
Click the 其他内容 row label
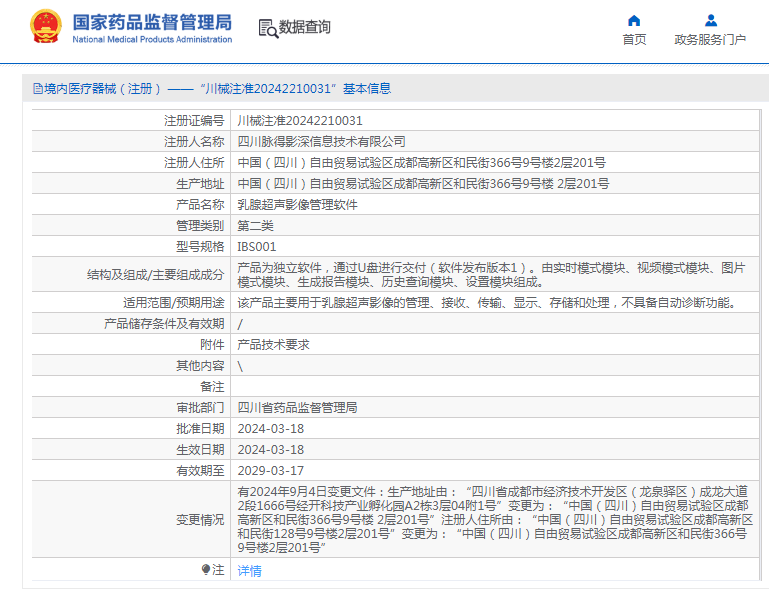point(200,366)
